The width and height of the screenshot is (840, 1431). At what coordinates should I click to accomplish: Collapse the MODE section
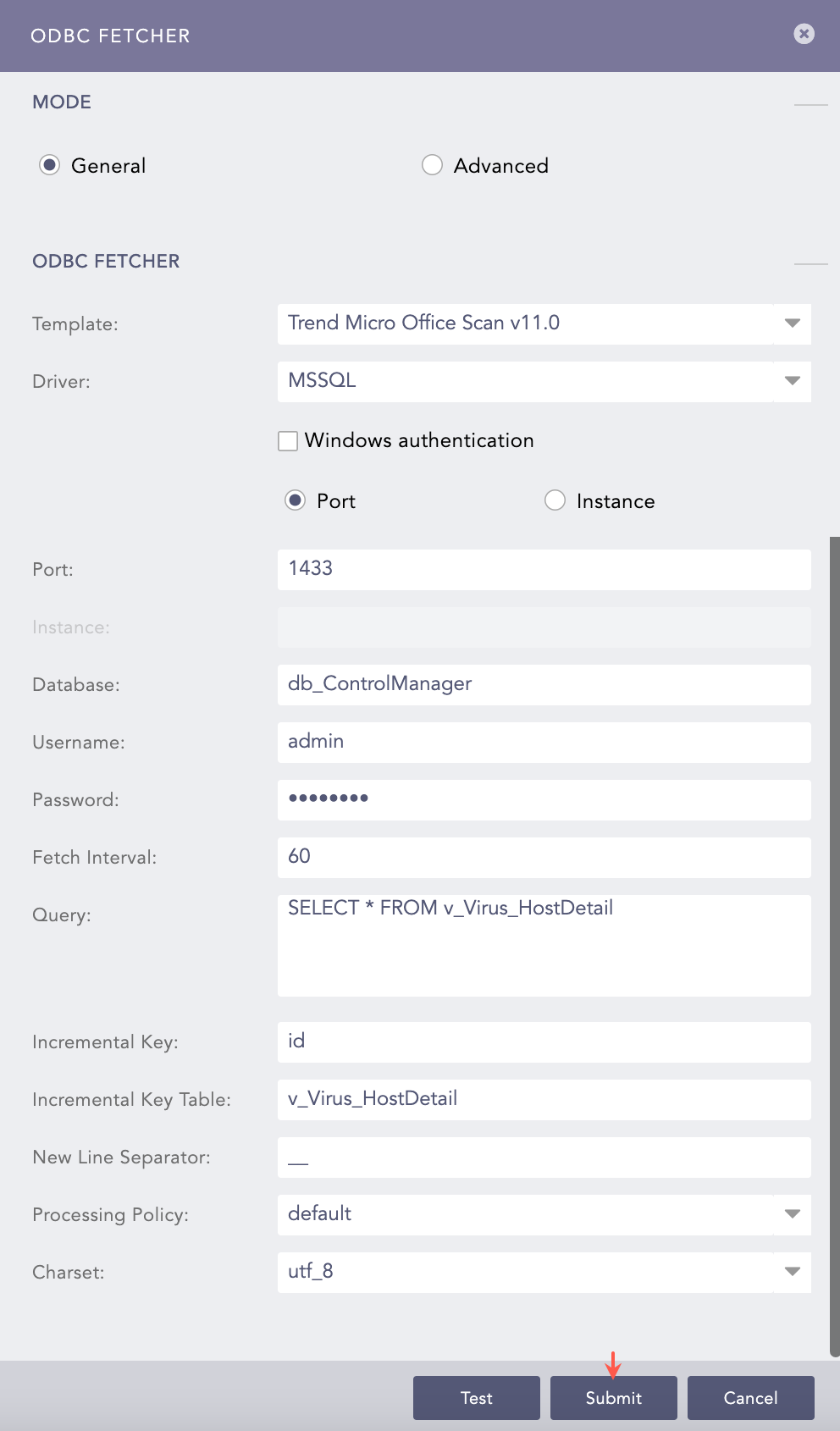(810, 104)
